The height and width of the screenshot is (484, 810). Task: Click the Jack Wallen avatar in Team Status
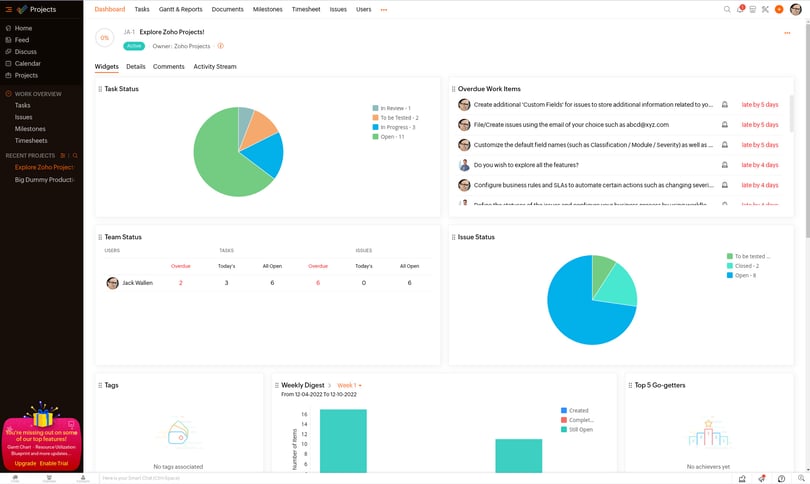point(112,283)
